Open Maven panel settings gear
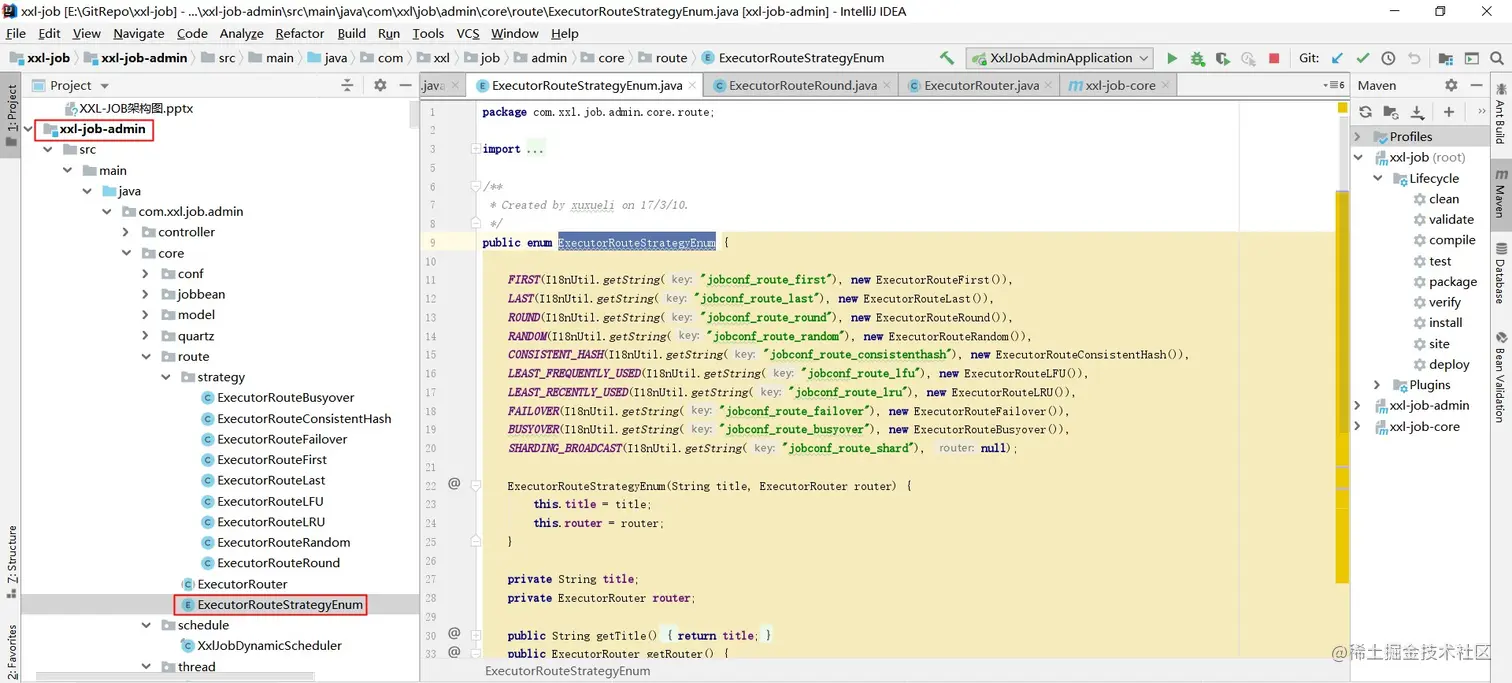Image resolution: width=1512 pixels, height=683 pixels. pyautogui.click(x=1451, y=86)
